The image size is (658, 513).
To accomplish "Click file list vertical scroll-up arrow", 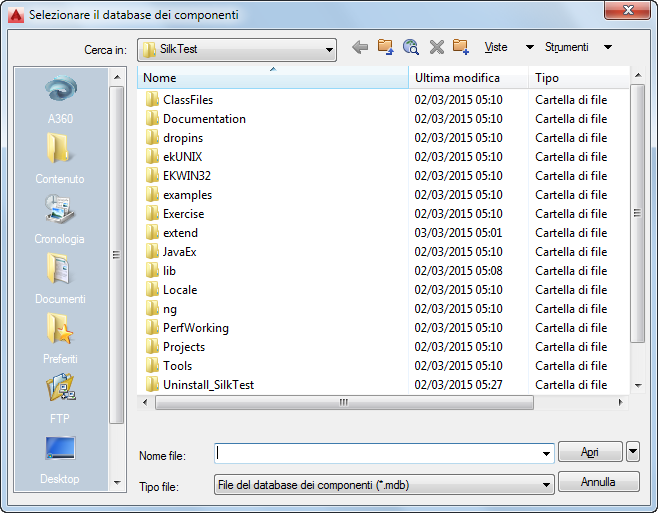I will (638, 75).
